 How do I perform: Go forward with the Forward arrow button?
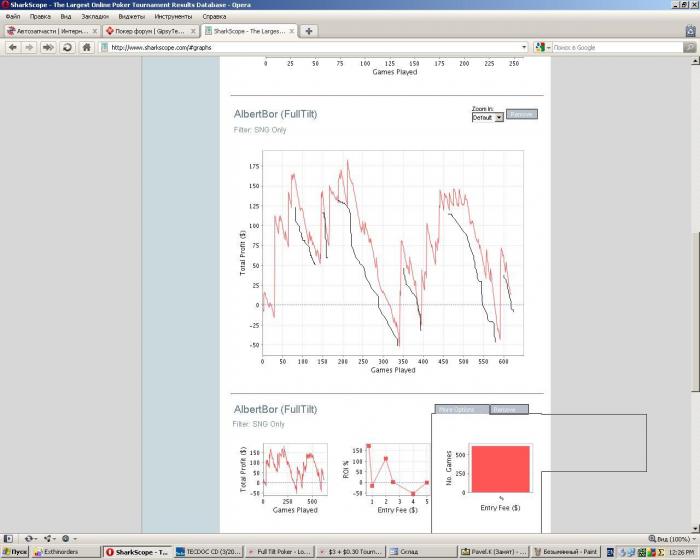[29, 47]
